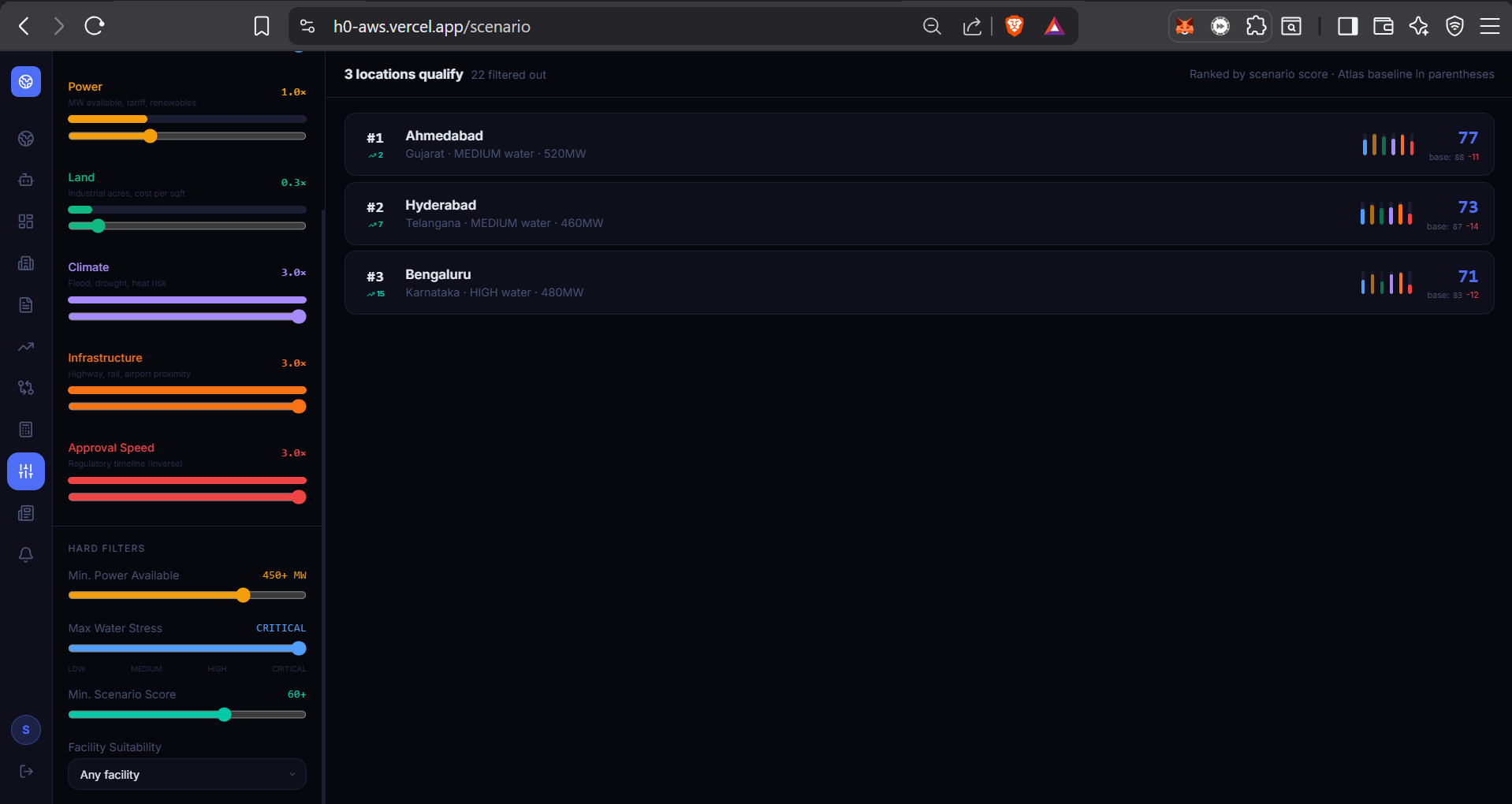This screenshot has width=1512, height=804.
Task: Click the Max Water Stress slider handle
Action: 299,649
